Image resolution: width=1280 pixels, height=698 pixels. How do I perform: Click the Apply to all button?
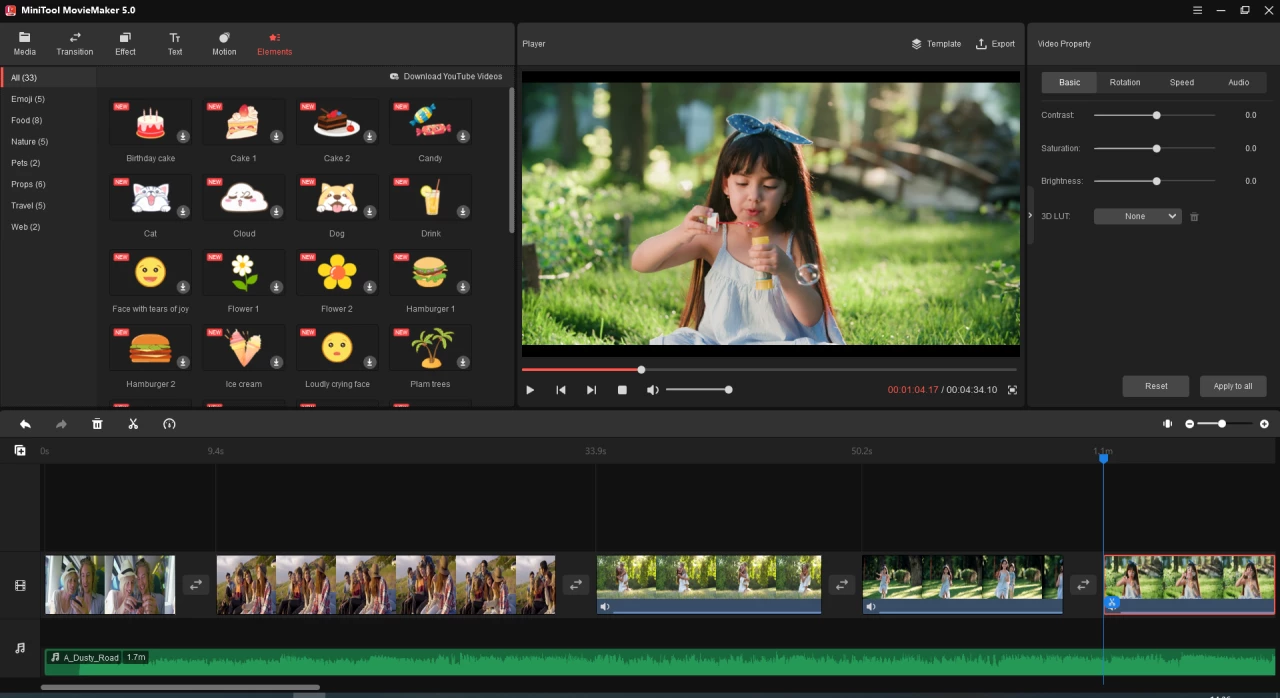click(1233, 386)
